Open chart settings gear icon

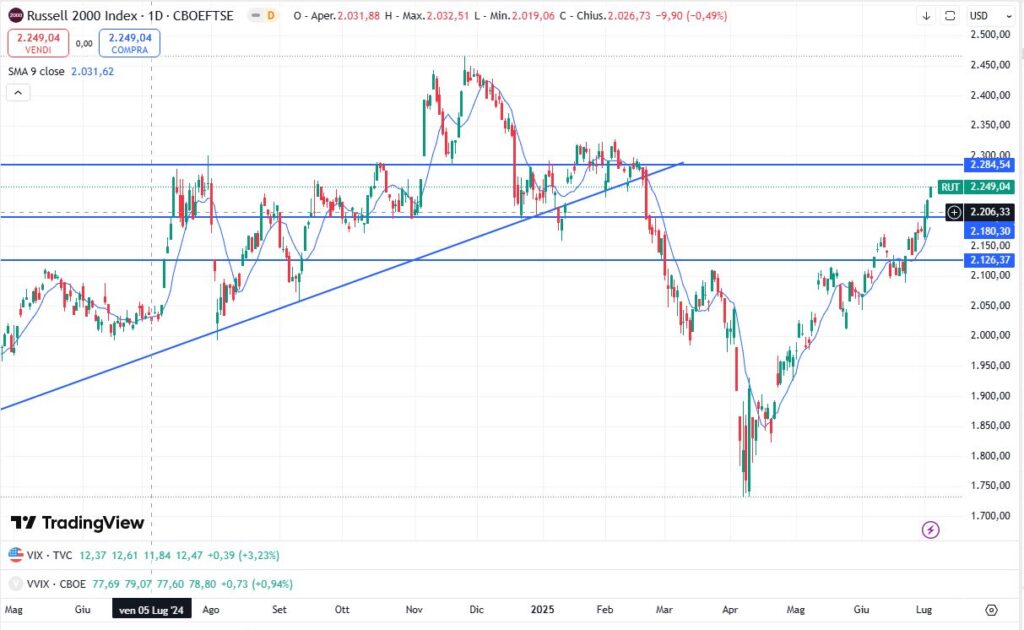(x=991, y=609)
